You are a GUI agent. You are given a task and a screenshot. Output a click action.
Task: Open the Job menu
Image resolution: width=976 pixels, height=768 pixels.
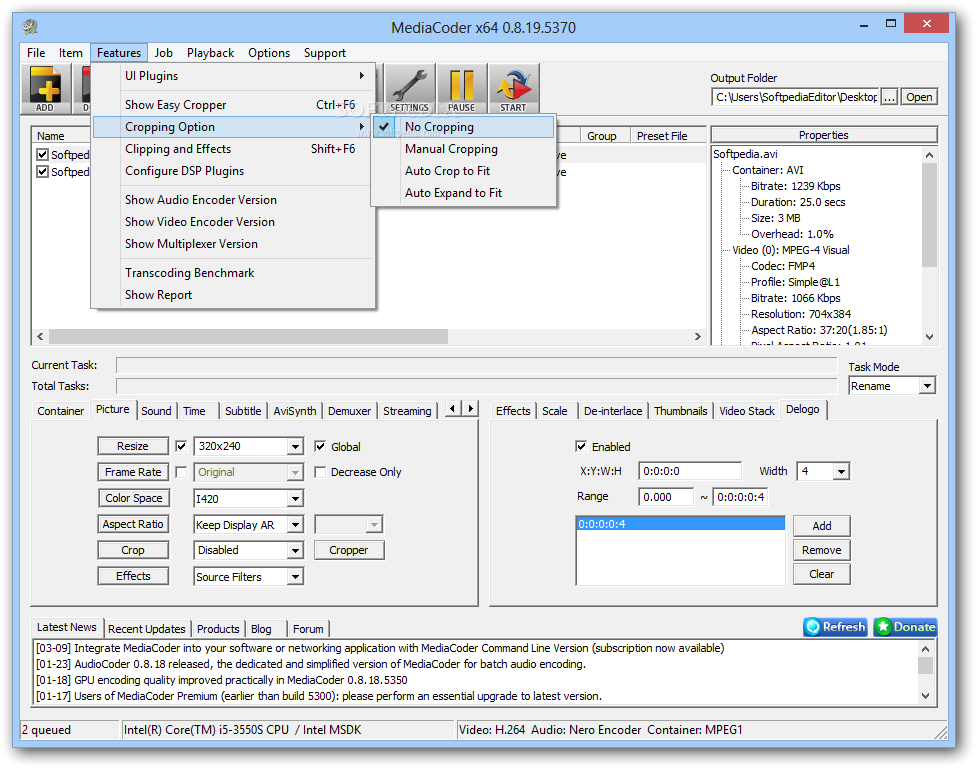click(x=164, y=53)
